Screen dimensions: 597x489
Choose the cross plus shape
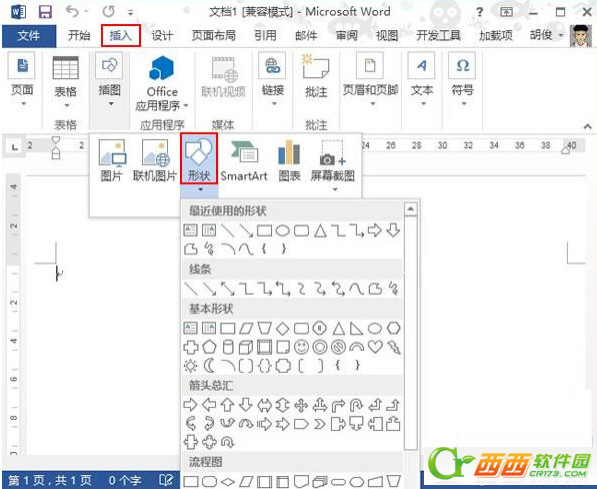(x=190, y=347)
